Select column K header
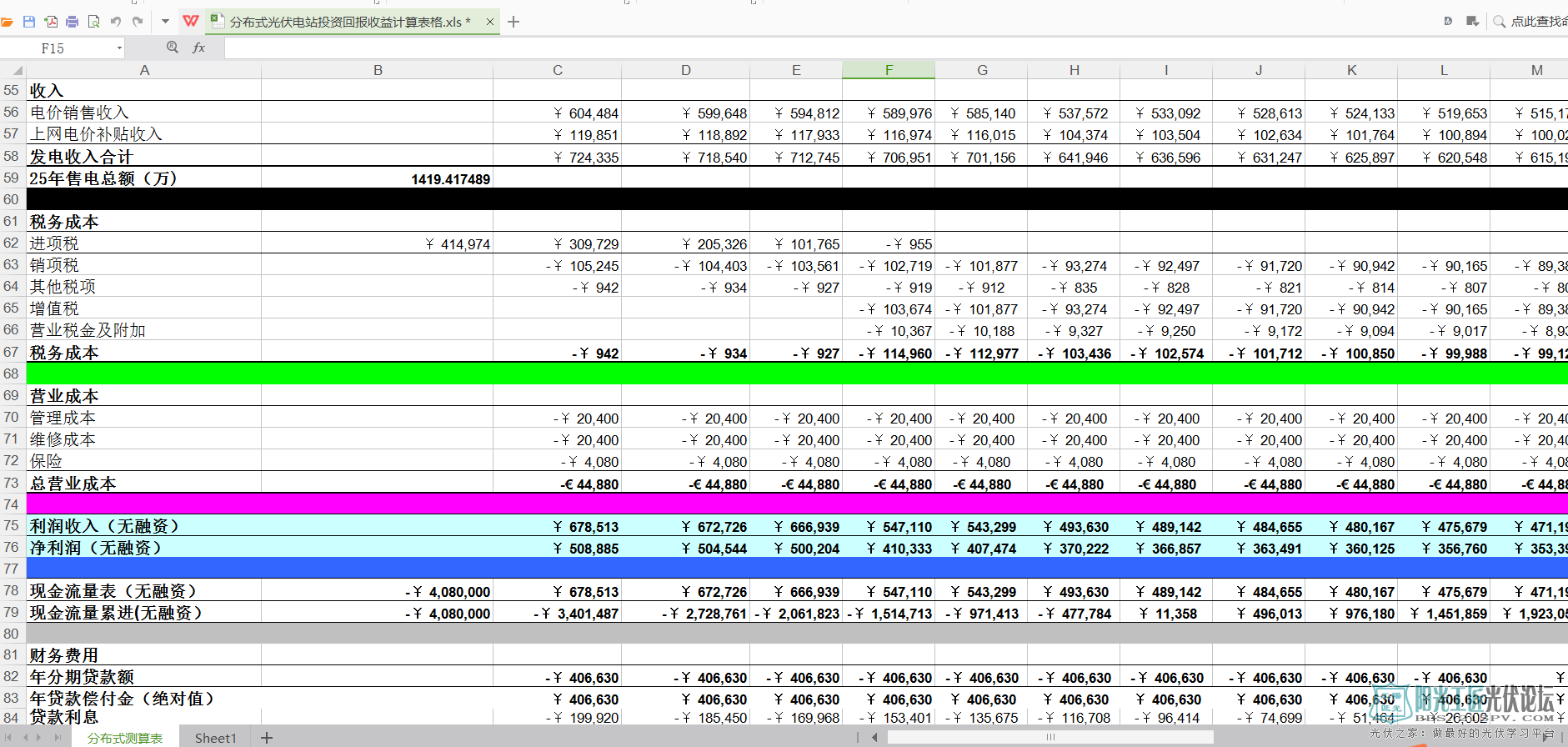The width and height of the screenshot is (1568, 747). point(1351,70)
